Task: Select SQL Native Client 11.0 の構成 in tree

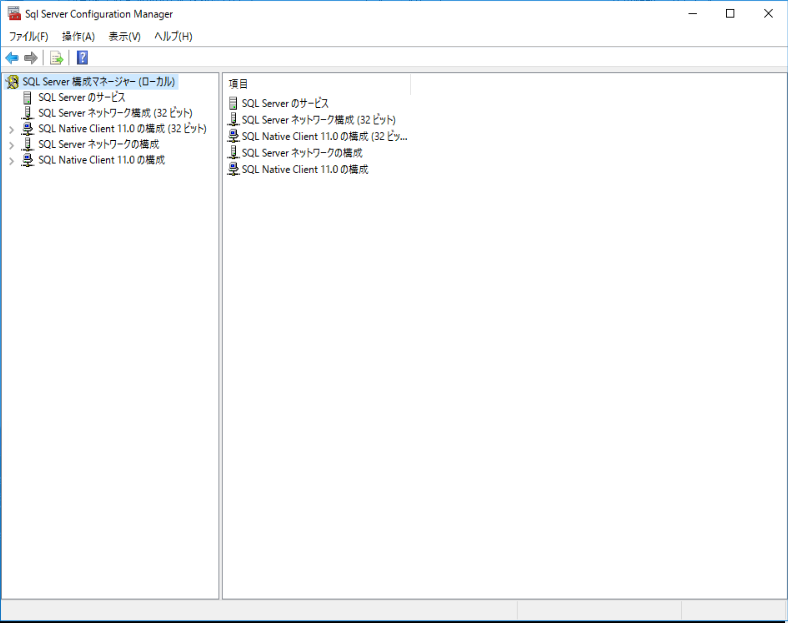Action: [102, 160]
